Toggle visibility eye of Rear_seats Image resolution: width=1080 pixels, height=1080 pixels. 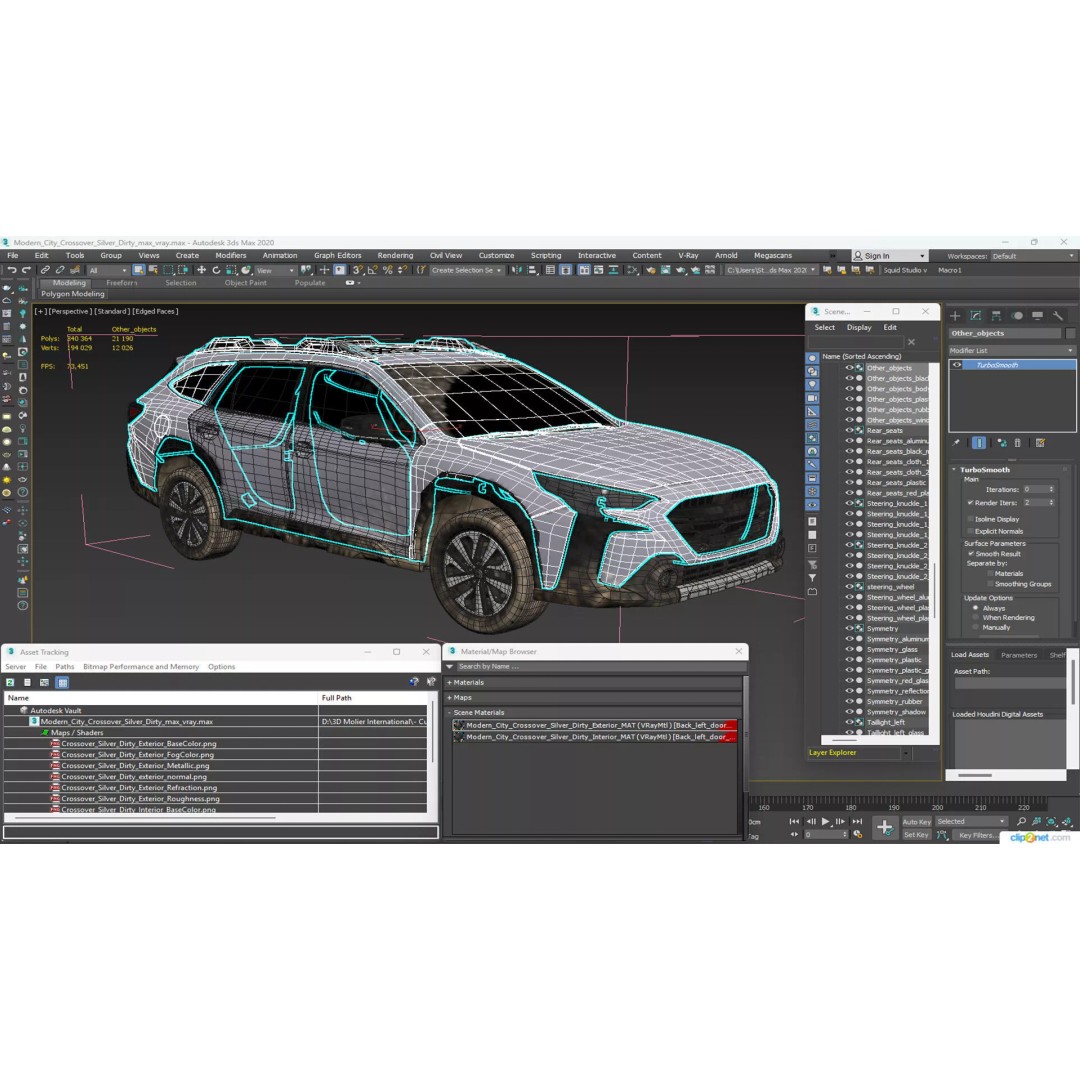849,430
